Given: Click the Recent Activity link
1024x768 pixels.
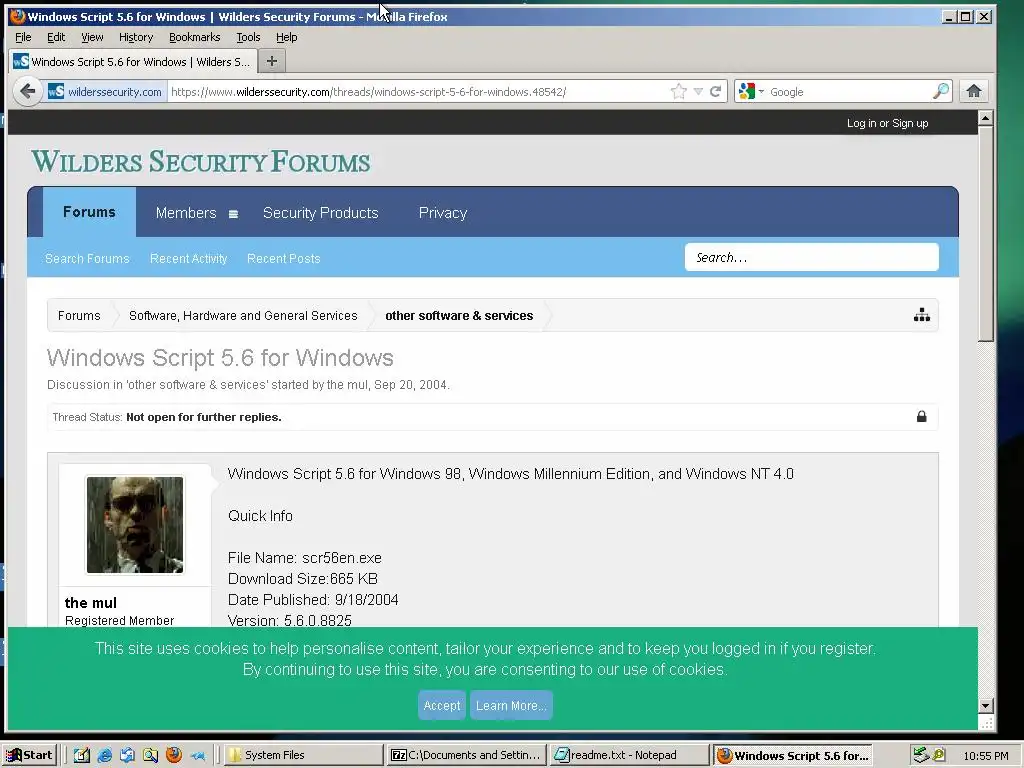Looking at the screenshot, I should (x=189, y=259).
